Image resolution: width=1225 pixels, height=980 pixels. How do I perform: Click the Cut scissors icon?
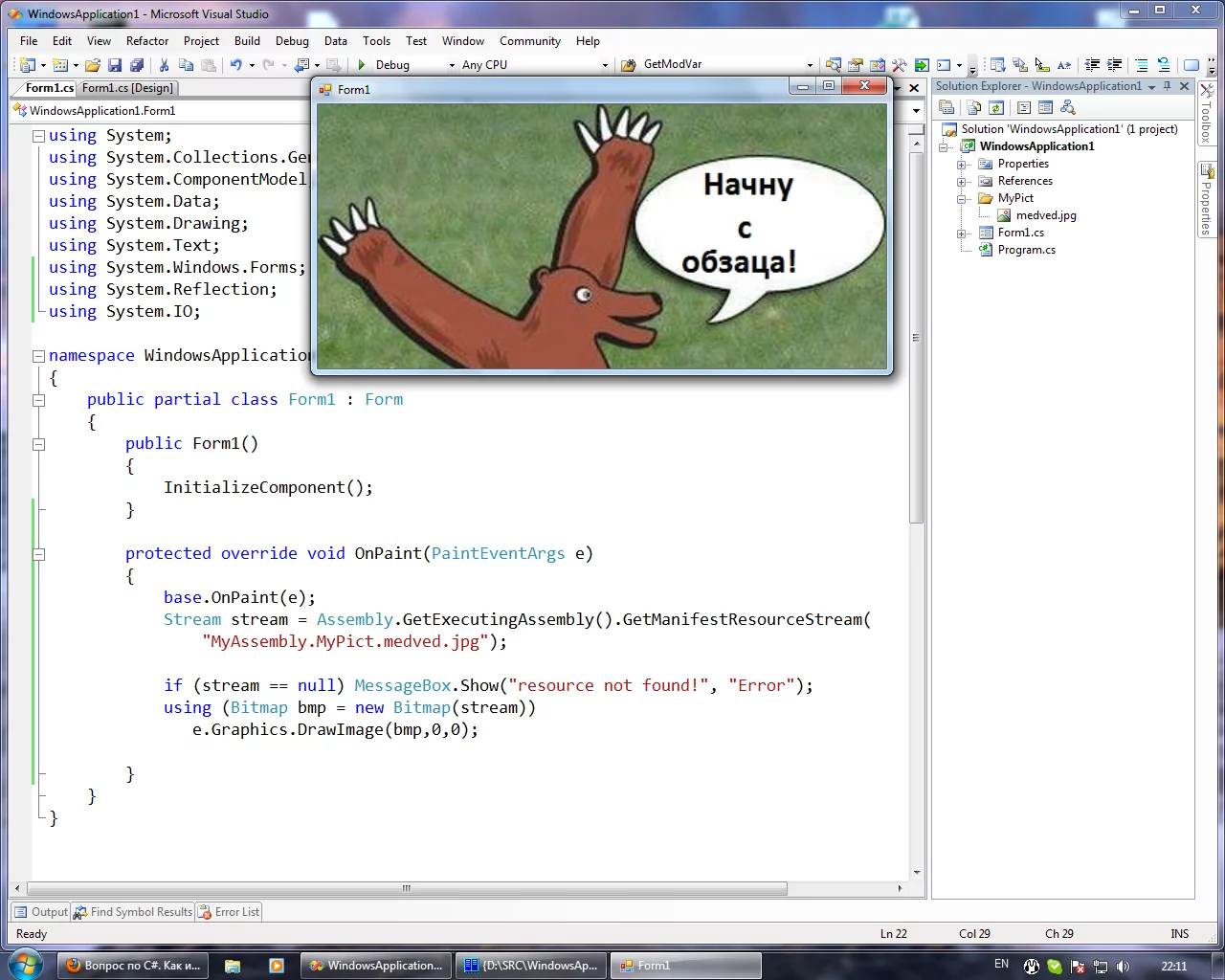click(x=164, y=65)
